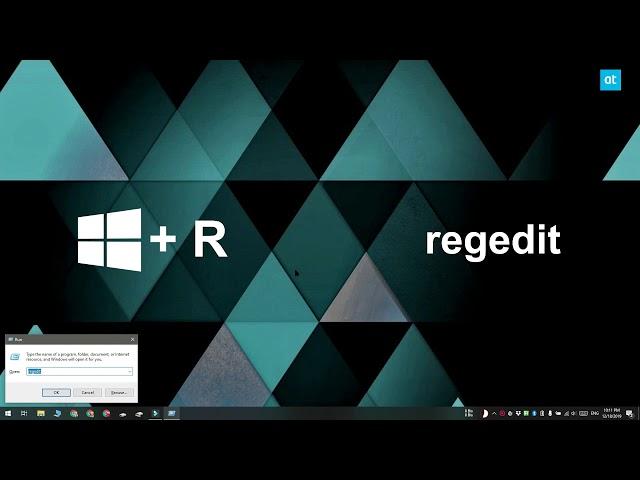Select the Run dialog taskbar button
This screenshot has width=640, height=480.
pos(171,413)
